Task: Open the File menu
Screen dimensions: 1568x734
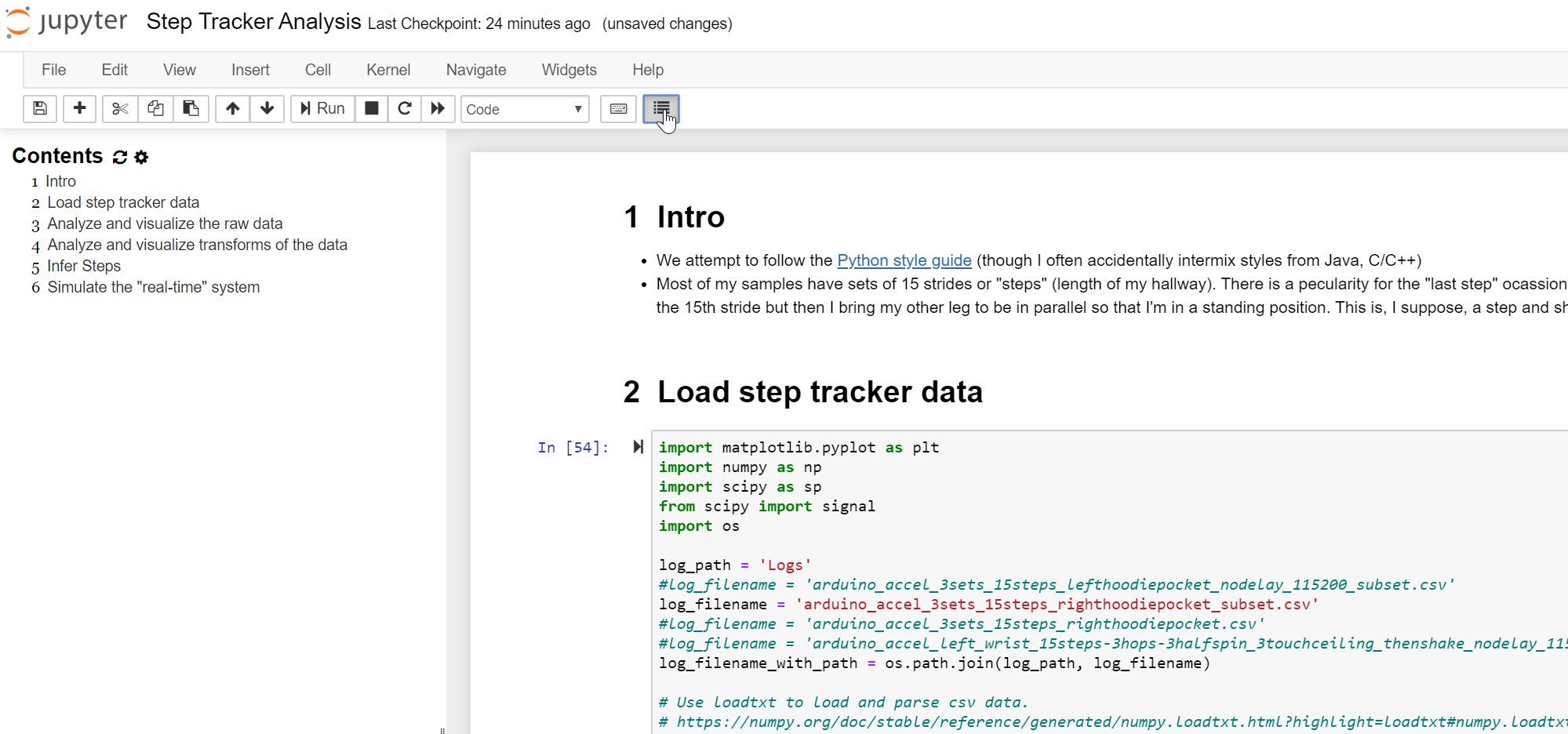Action: click(x=53, y=70)
